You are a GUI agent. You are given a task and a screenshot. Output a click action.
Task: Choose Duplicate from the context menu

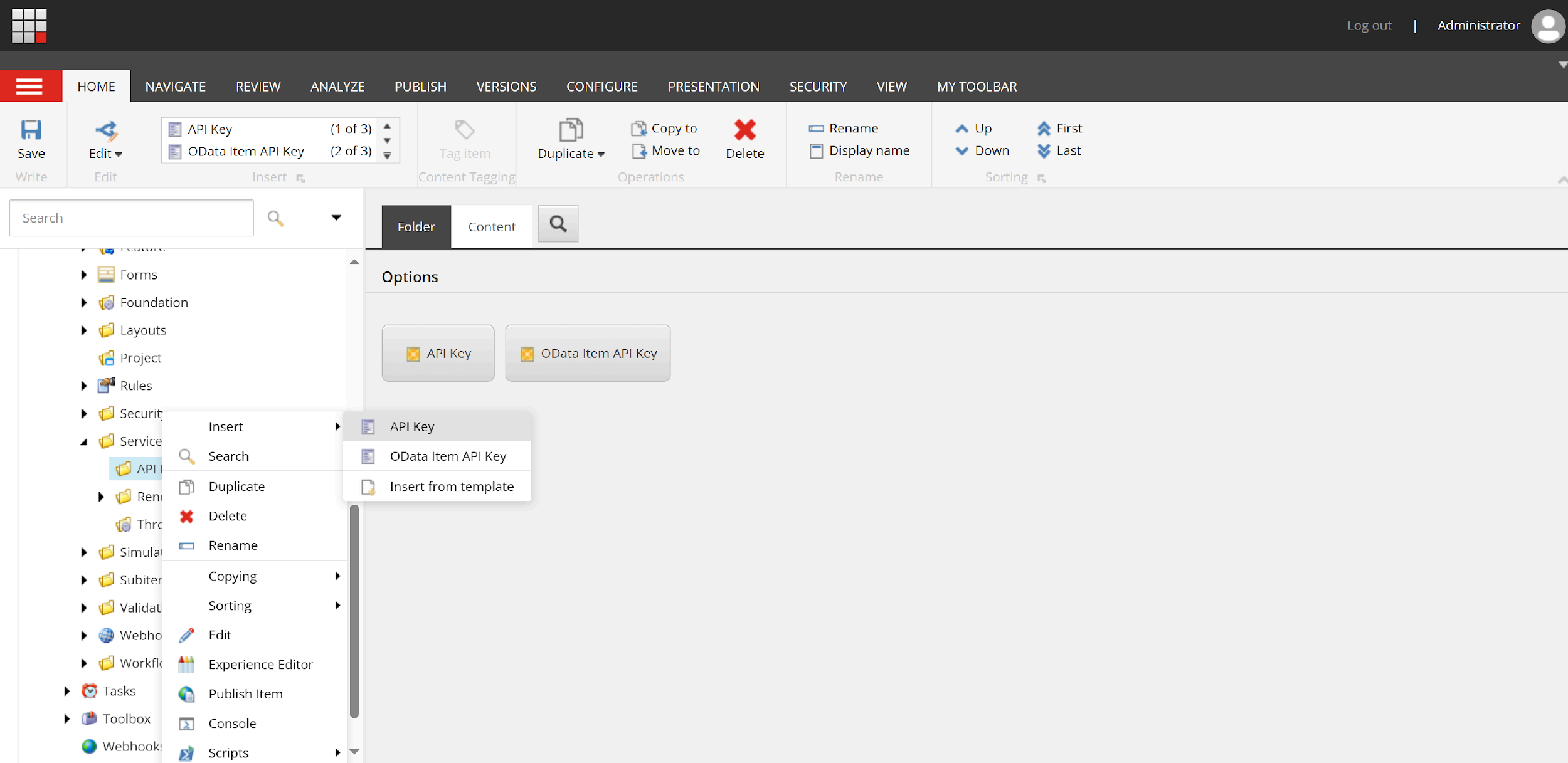[254, 487]
